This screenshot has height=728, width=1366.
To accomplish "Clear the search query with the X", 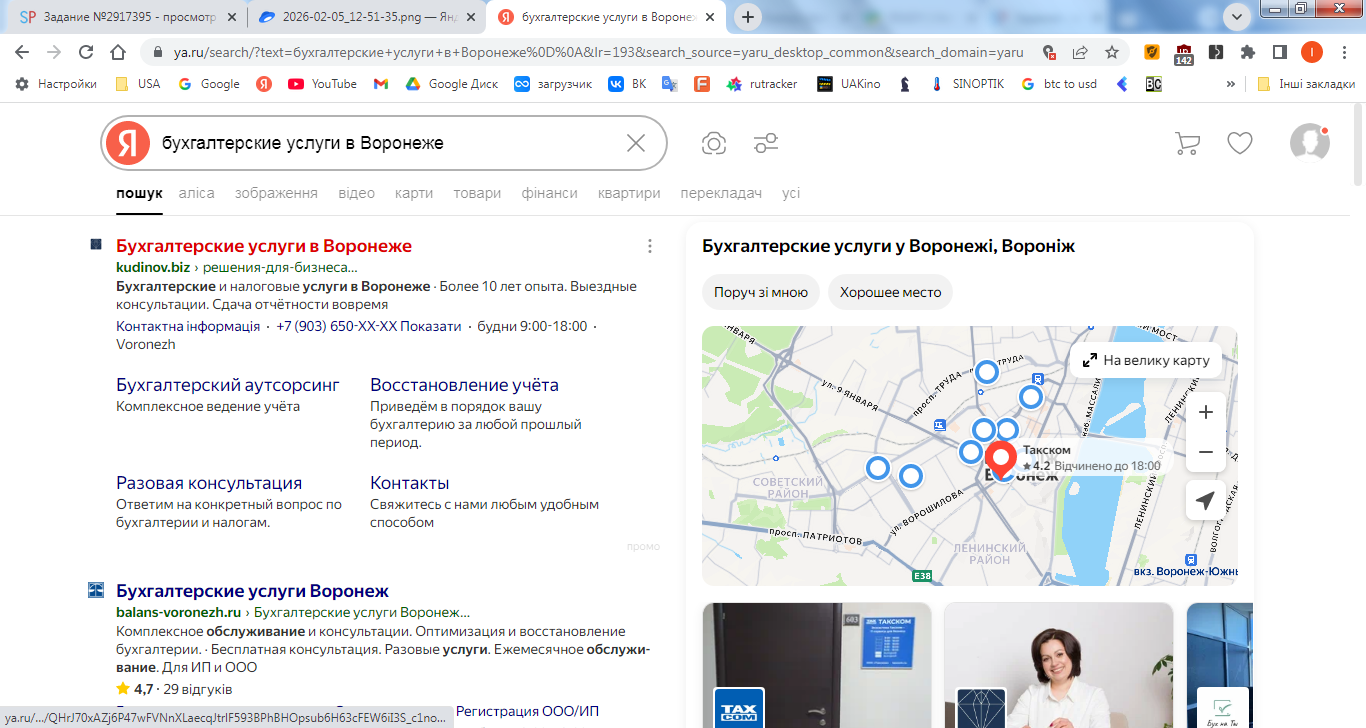I will pos(636,144).
